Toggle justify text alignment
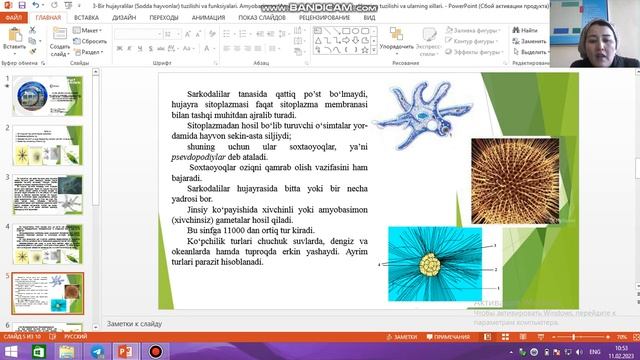 click(258, 49)
